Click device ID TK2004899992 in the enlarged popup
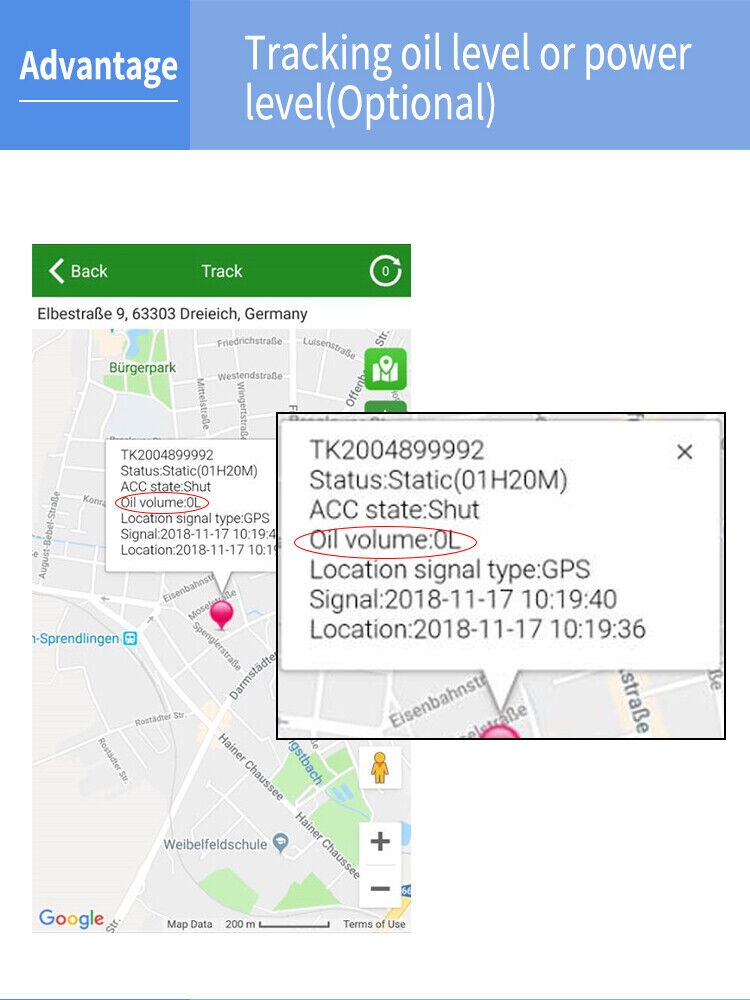Image resolution: width=750 pixels, height=1000 pixels. tap(397, 450)
